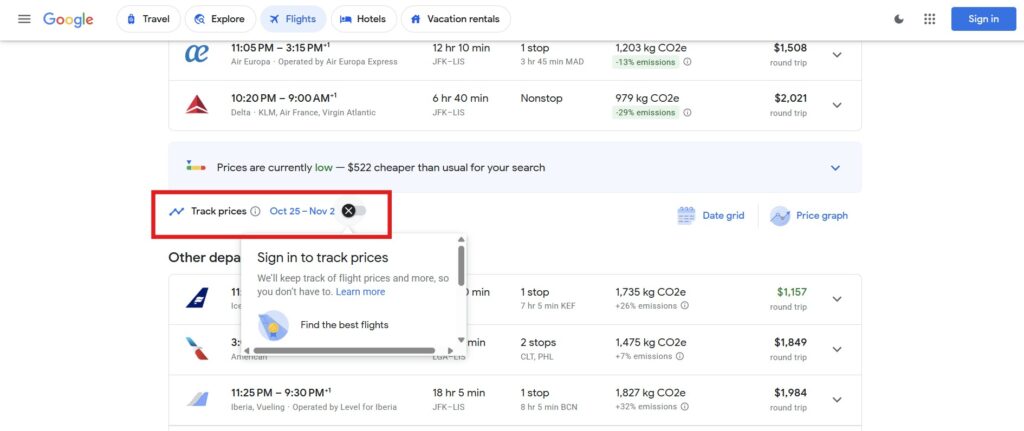
Task: Switch to the Hotels tab
Action: 362,19
